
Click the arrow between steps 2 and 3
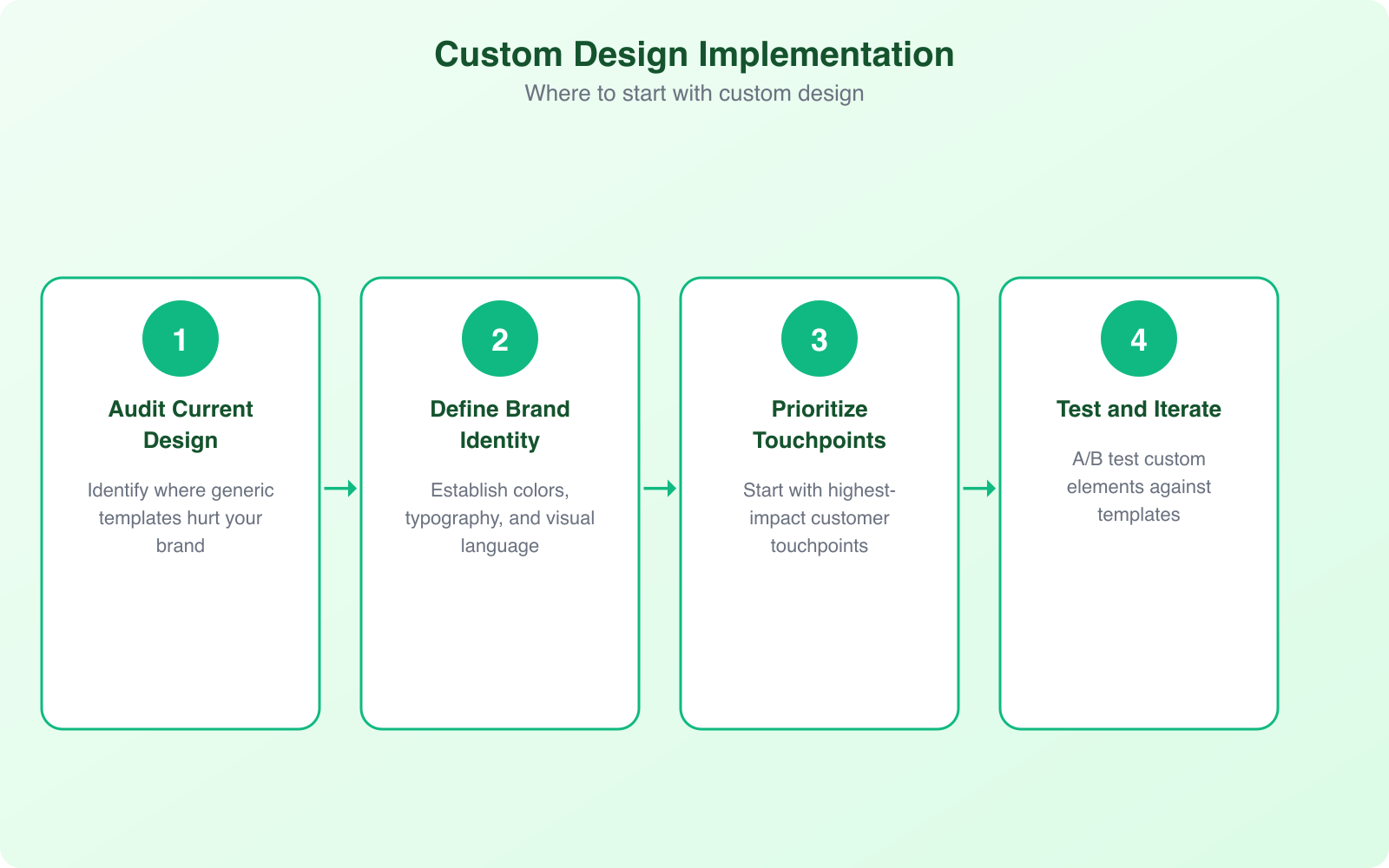point(659,489)
